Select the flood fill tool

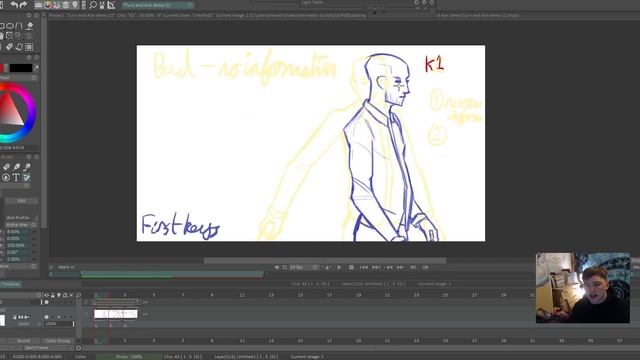click(x=29, y=26)
